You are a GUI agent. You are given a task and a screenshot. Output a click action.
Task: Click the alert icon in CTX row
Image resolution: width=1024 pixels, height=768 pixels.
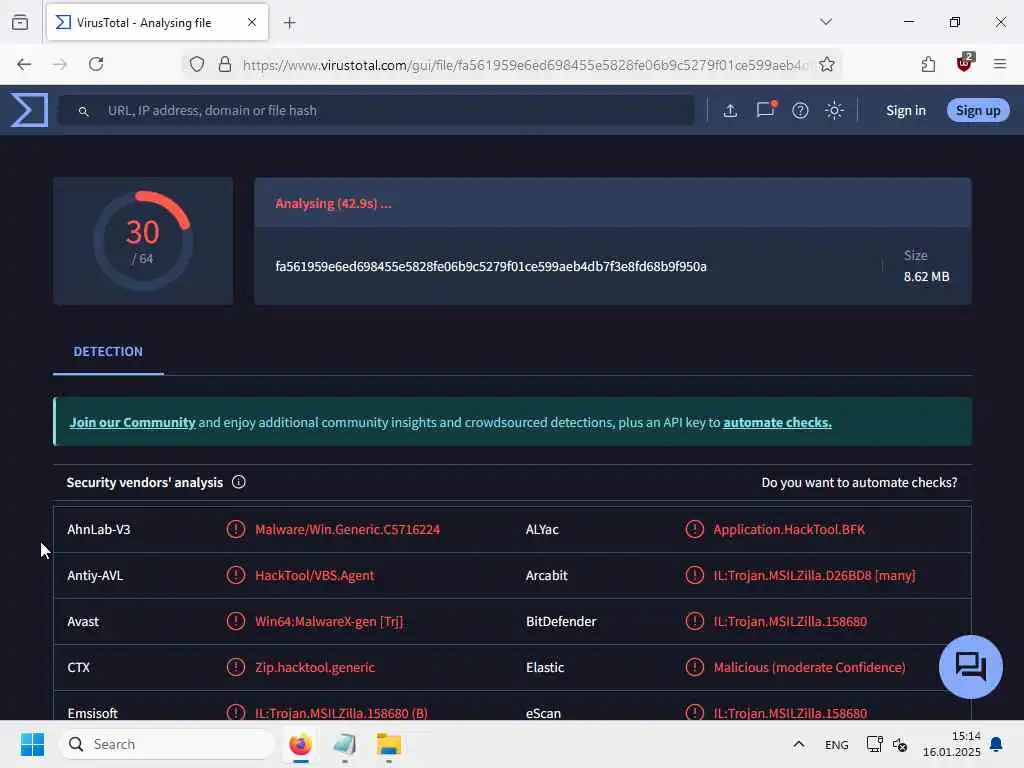[x=236, y=667]
